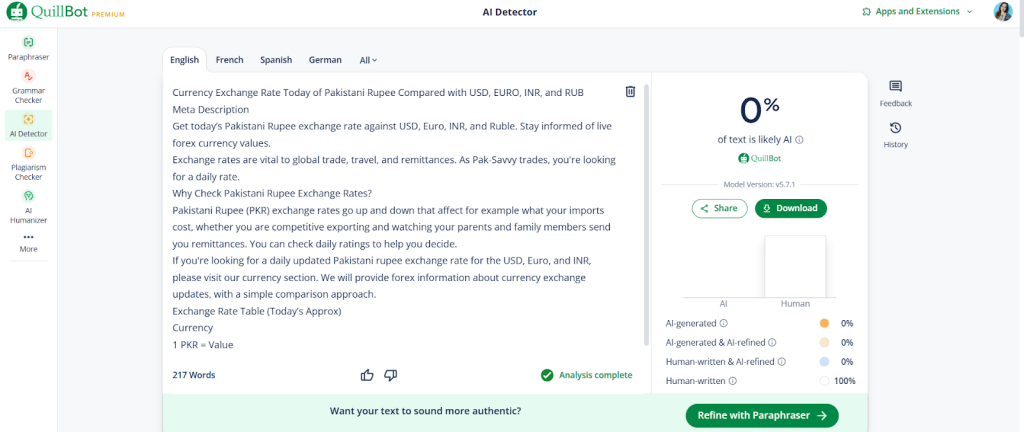Open the Plagiarism Checker tool

pos(28,163)
